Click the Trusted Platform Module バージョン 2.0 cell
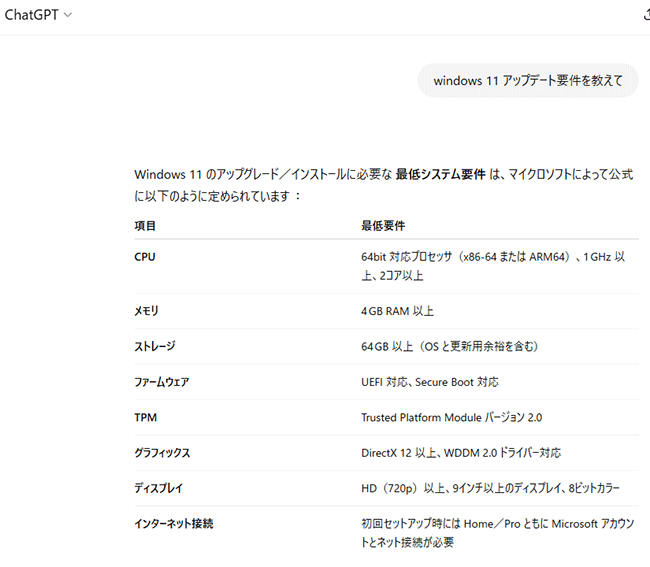This screenshot has height=567, width=650. tap(451, 417)
